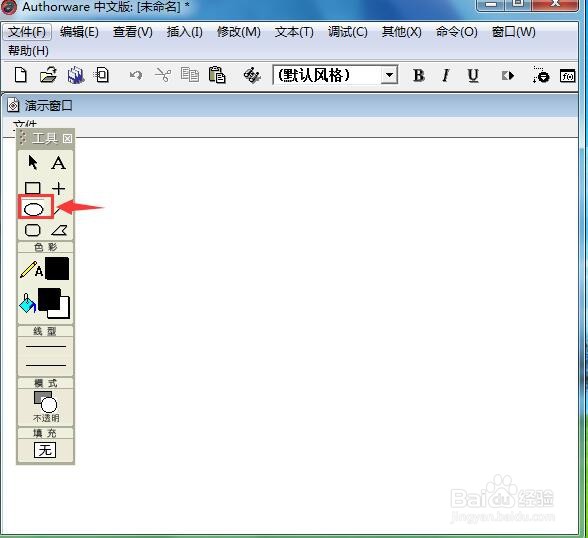The width and height of the screenshot is (588, 538).
Task: Select the Text tool
Action: pyautogui.click(x=58, y=163)
